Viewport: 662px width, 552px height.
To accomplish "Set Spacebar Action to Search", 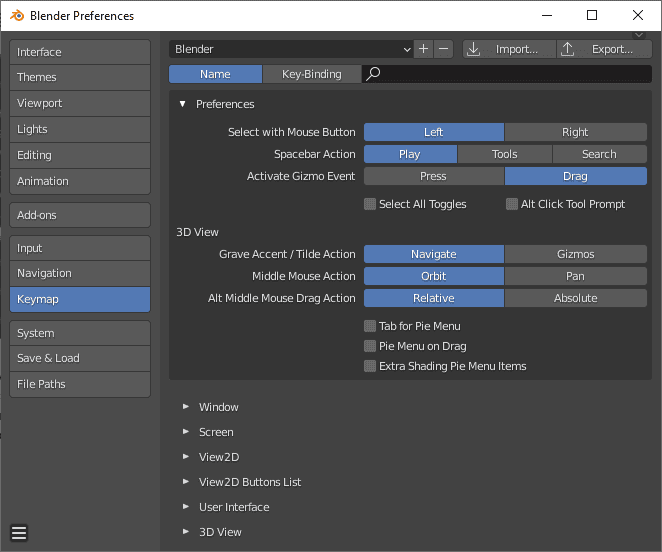I will (600, 154).
